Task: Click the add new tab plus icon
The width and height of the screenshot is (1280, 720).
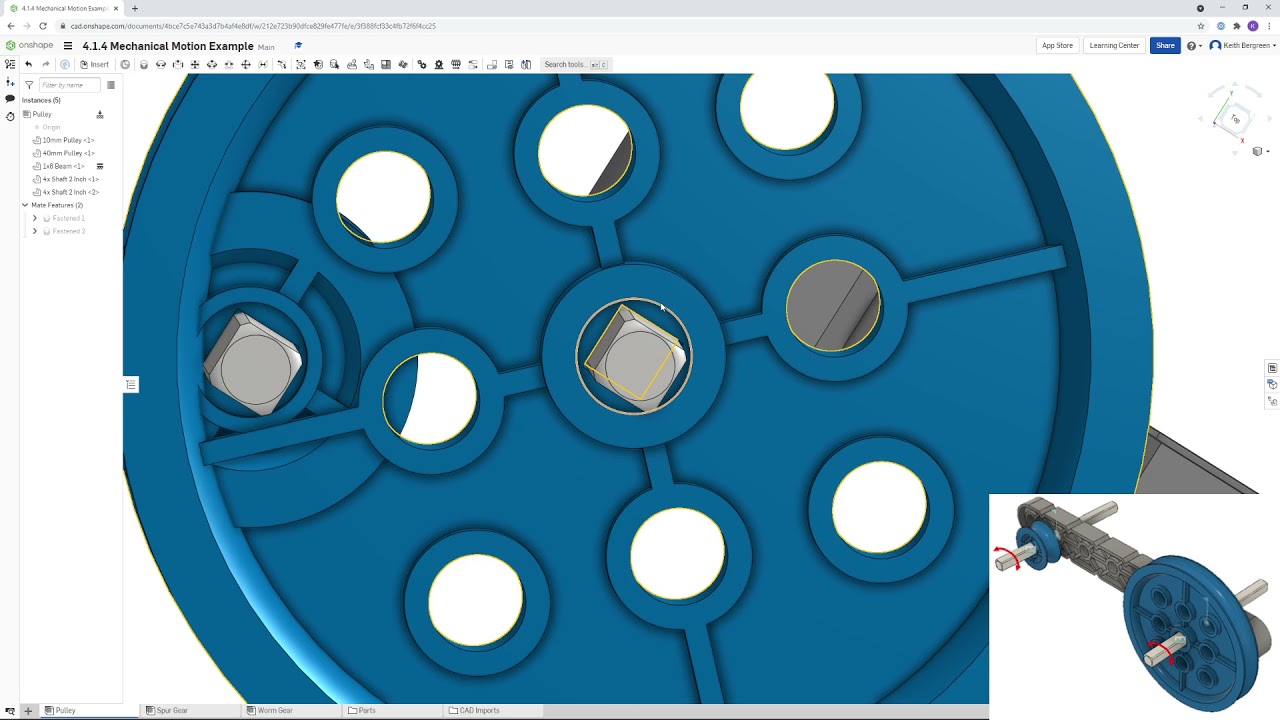Action: point(28,711)
